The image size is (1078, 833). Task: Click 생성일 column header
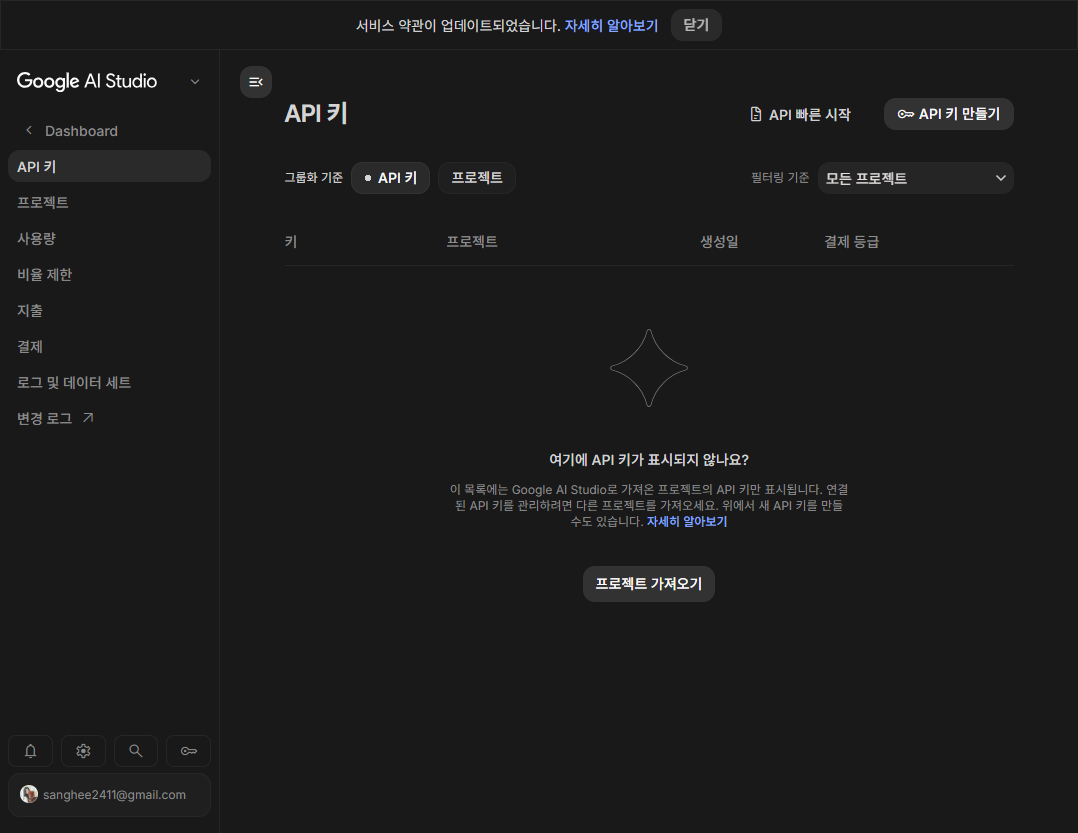(x=719, y=241)
